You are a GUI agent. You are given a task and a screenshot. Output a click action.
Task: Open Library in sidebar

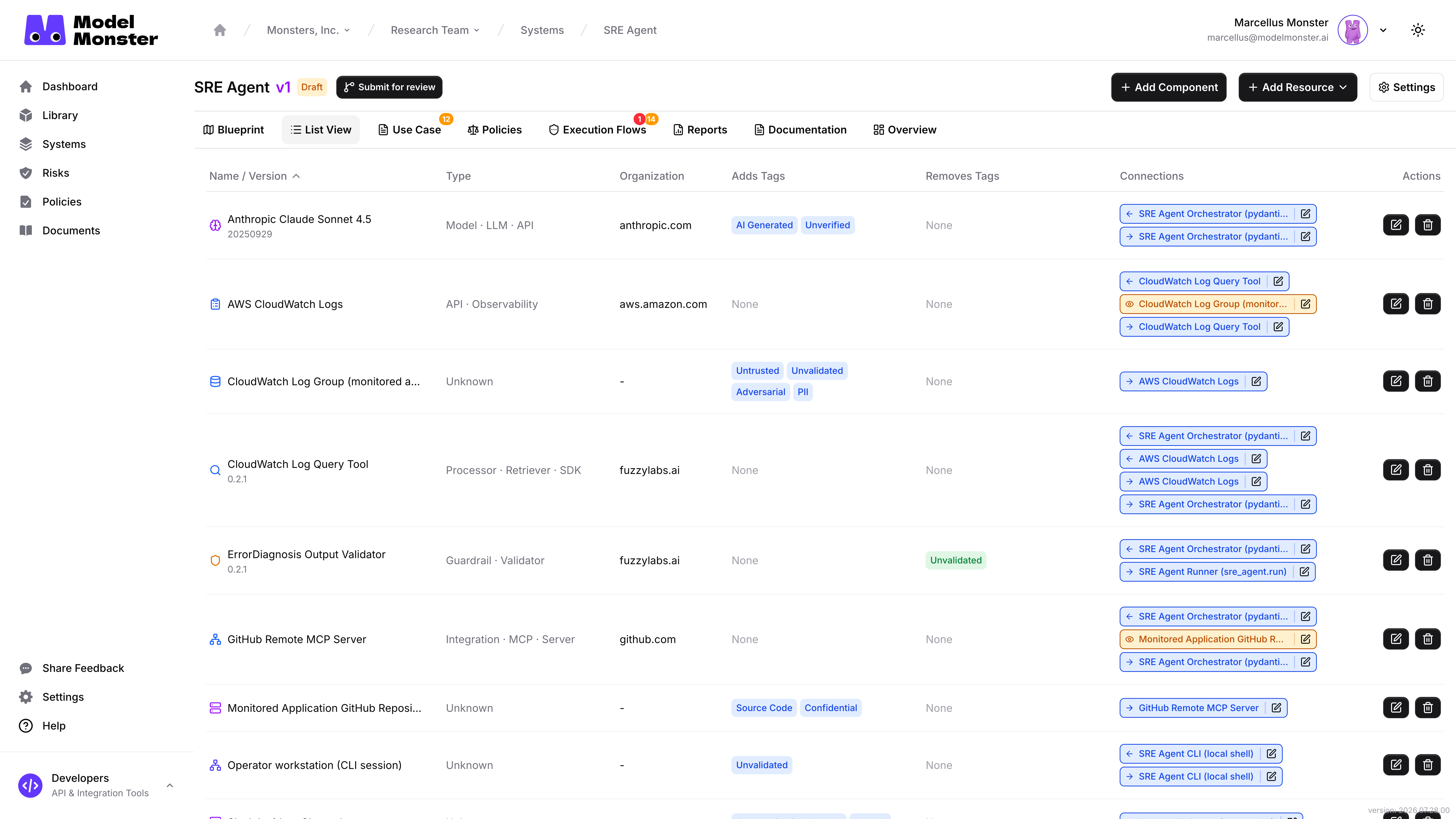coord(60,115)
